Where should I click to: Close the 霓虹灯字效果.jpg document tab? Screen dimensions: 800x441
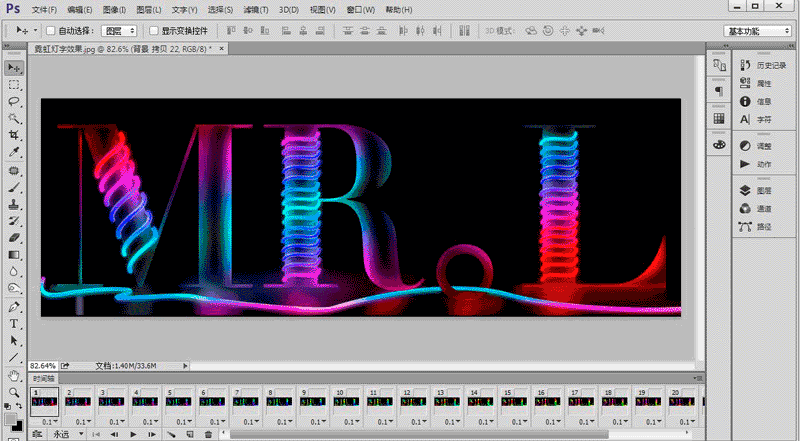point(221,48)
